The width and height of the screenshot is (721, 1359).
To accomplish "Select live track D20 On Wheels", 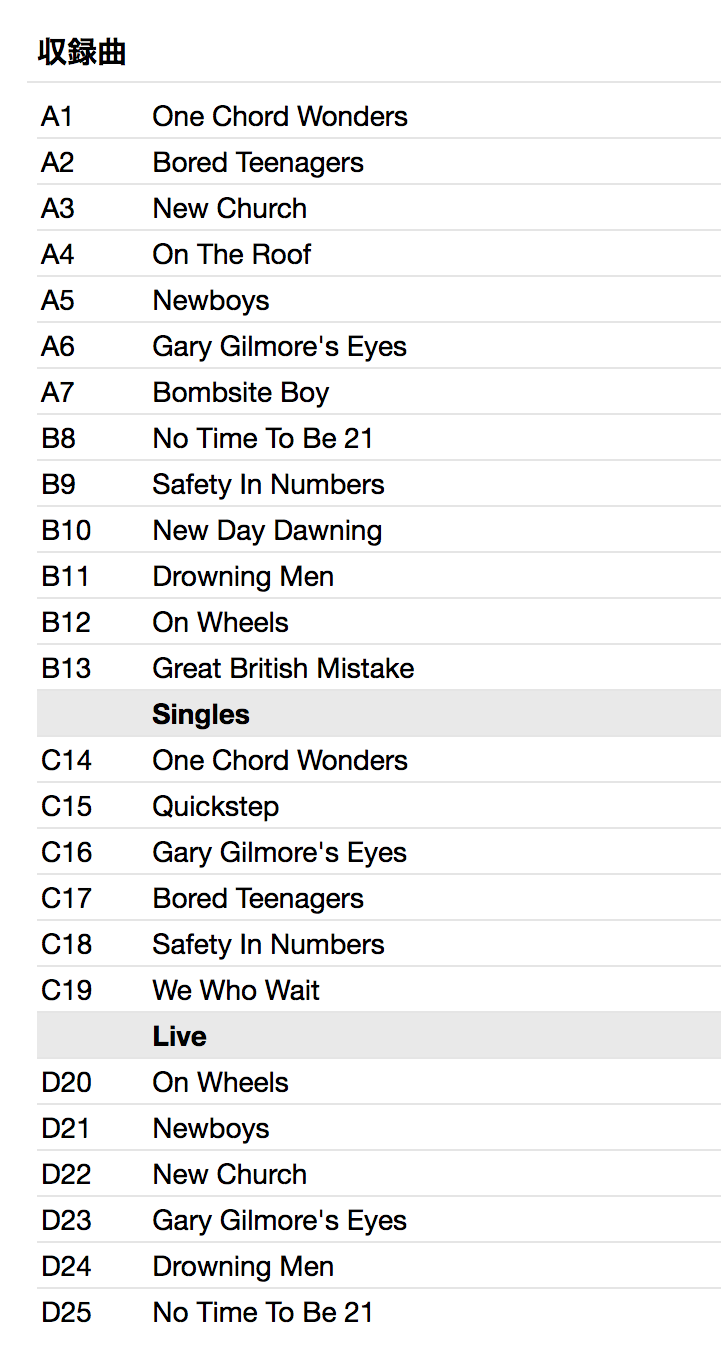I will (x=220, y=1083).
